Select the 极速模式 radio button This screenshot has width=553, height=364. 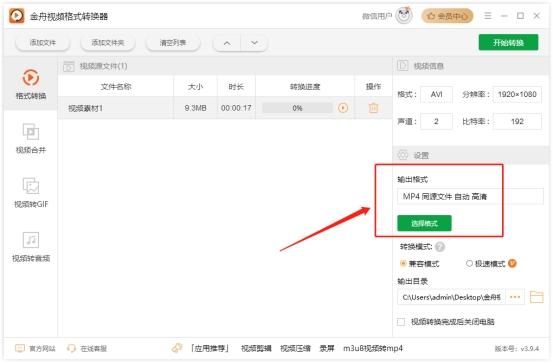[469, 263]
